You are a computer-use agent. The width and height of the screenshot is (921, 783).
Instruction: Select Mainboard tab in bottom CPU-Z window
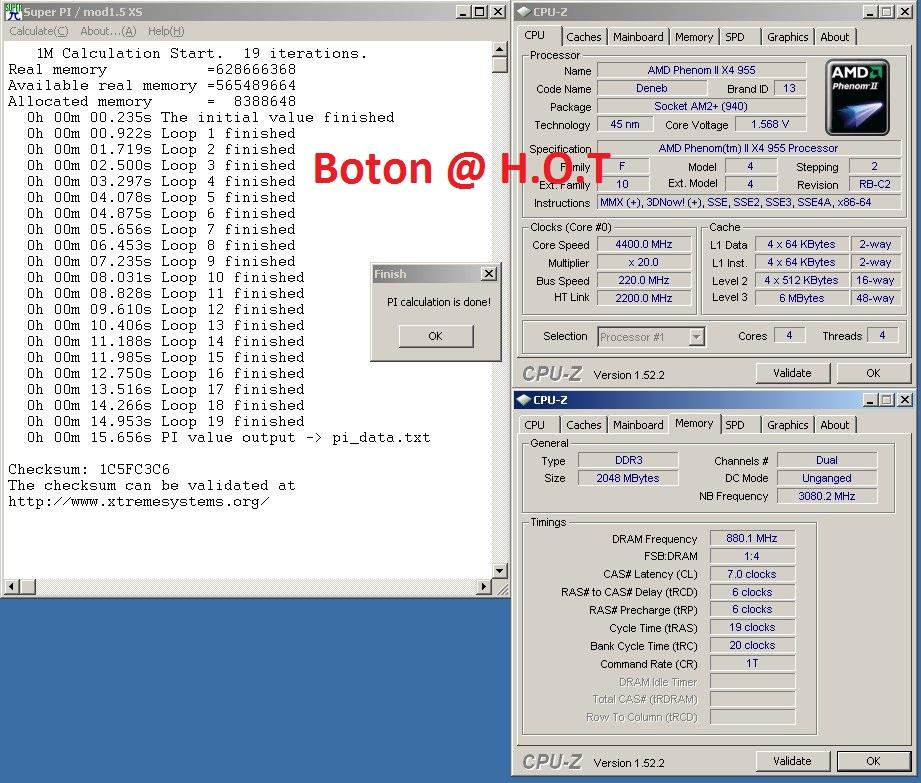pyautogui.click(x=638, y=425)
